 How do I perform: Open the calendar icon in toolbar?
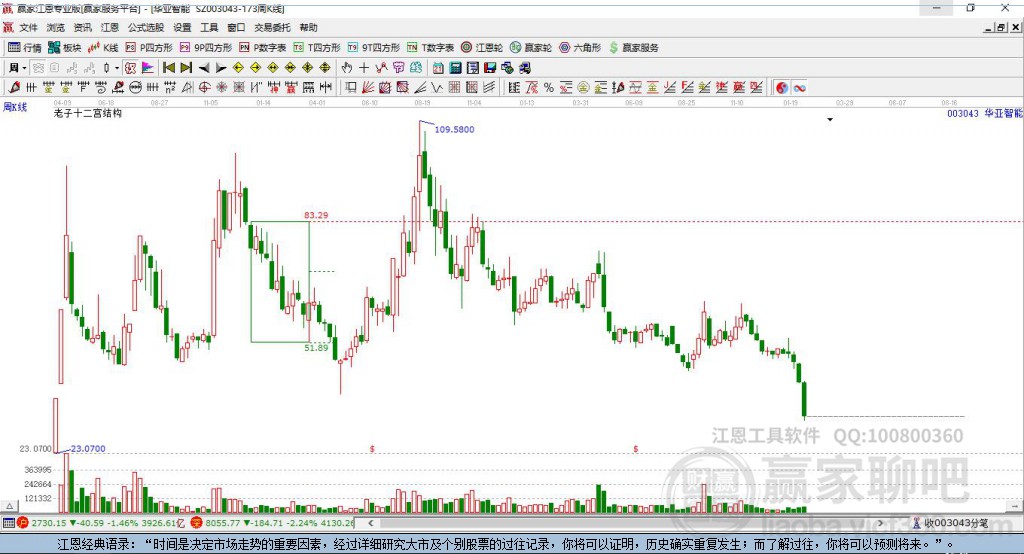(438, 68)
